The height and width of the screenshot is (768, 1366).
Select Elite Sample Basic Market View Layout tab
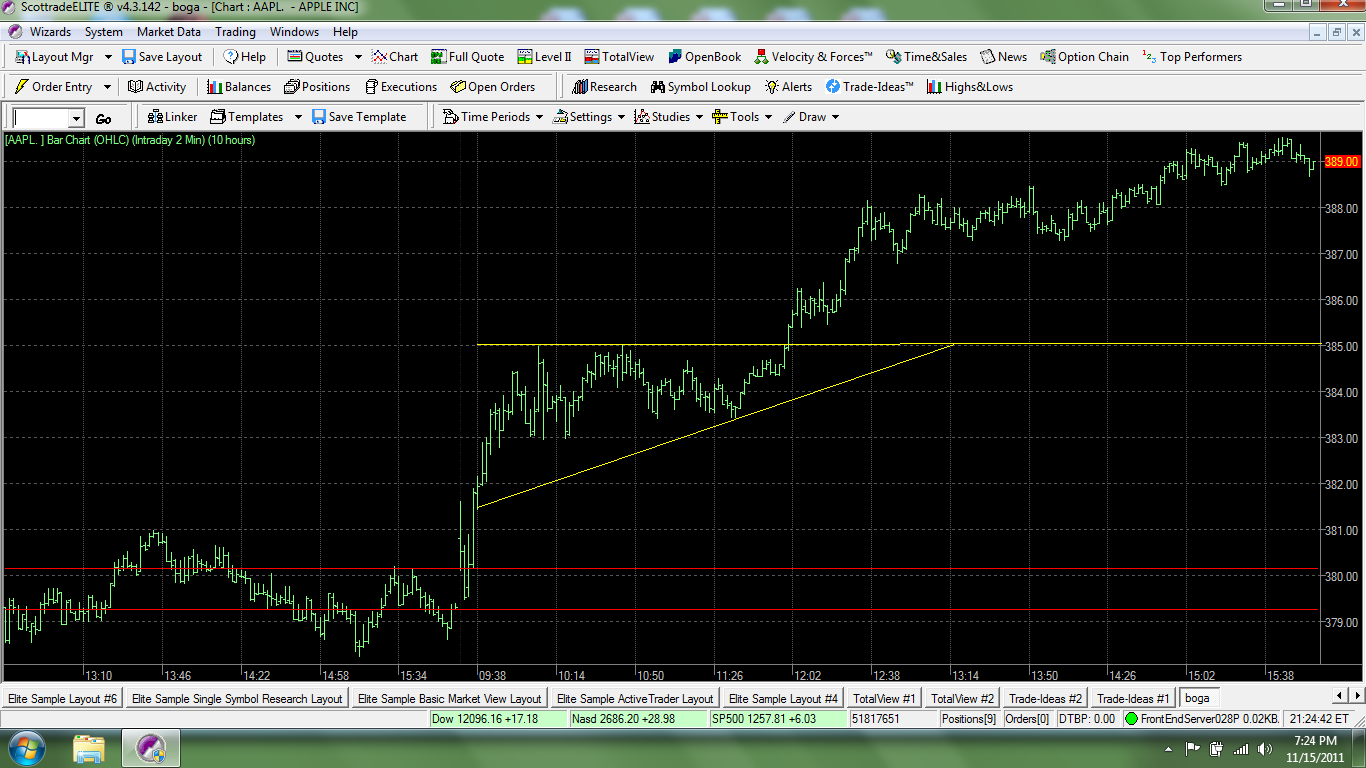[x=449, y=698]
